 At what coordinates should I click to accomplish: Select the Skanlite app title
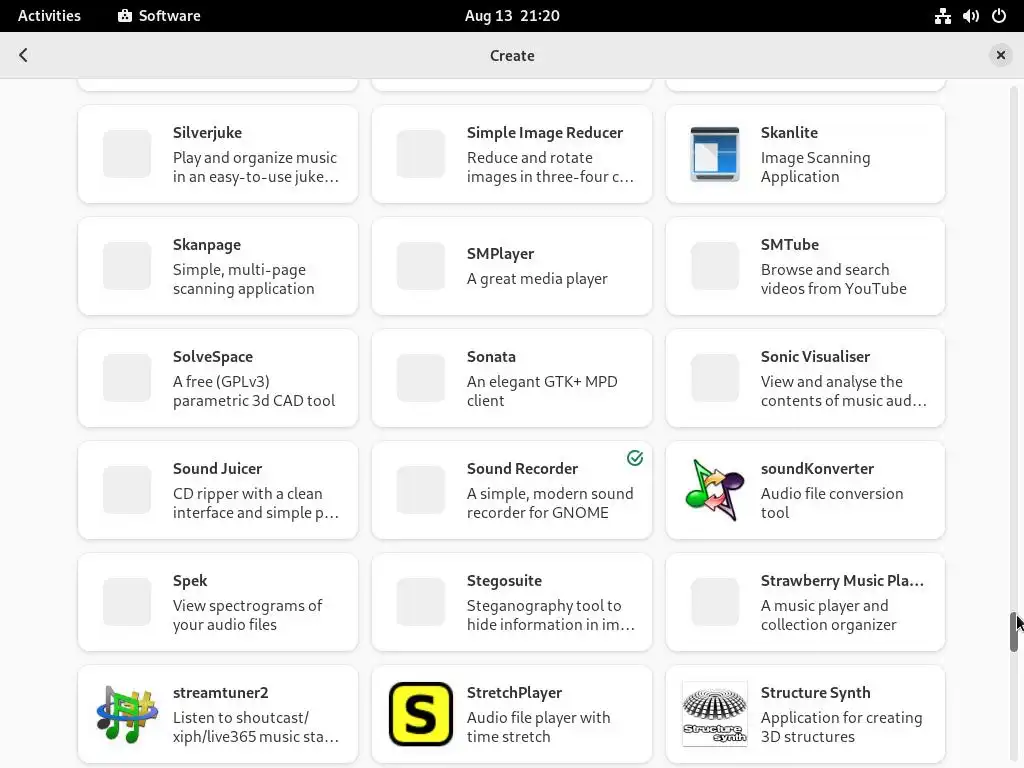tap(789, 133)
